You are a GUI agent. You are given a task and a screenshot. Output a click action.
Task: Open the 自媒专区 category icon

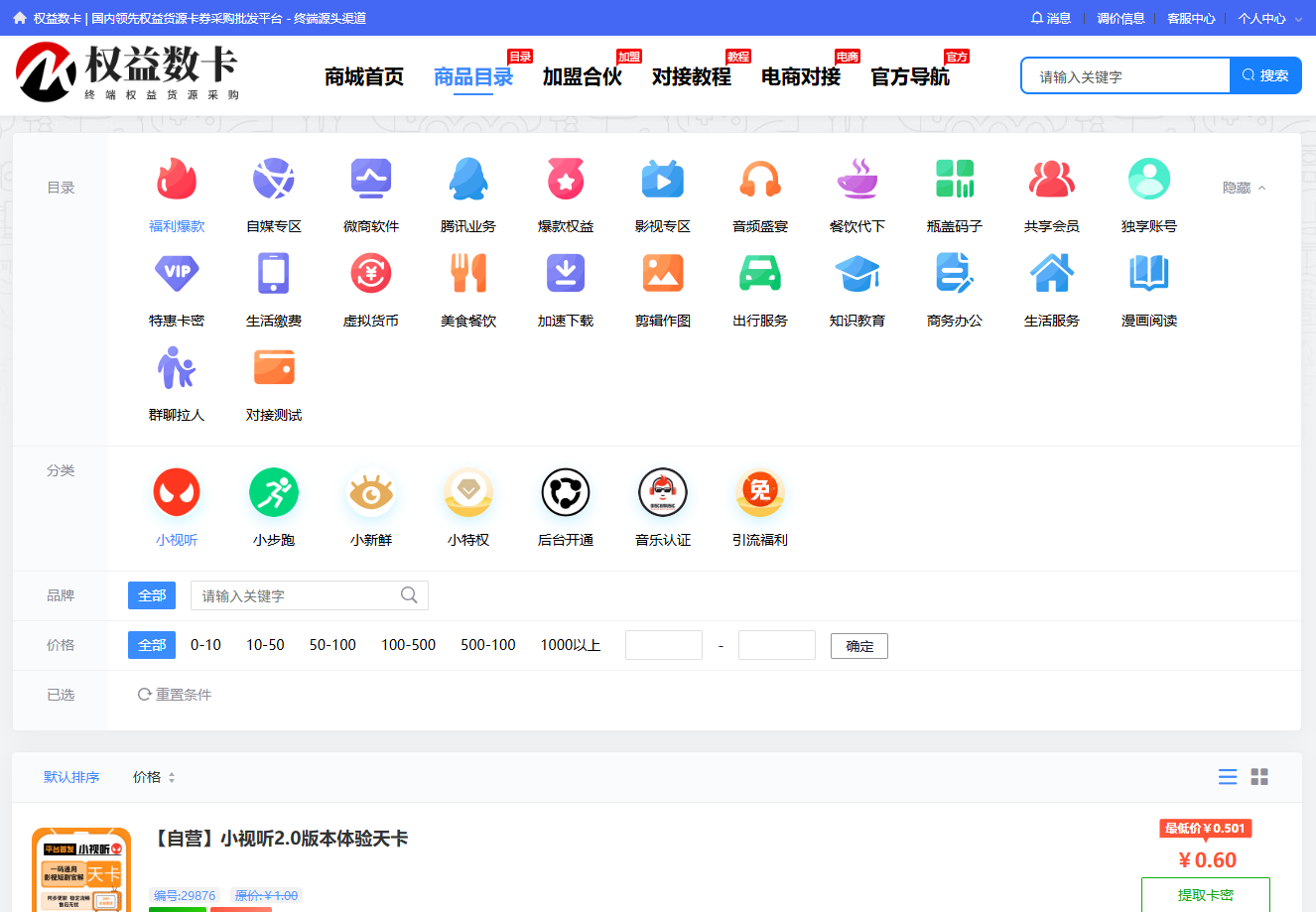click(x=274, y=180)
